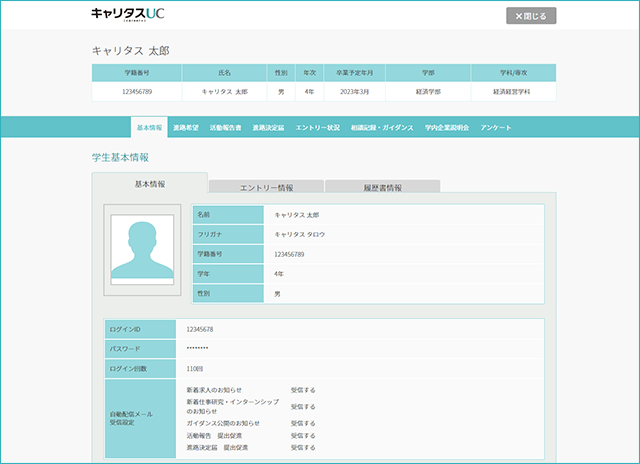Click the 経済学部 cell

tap(428, 92)
